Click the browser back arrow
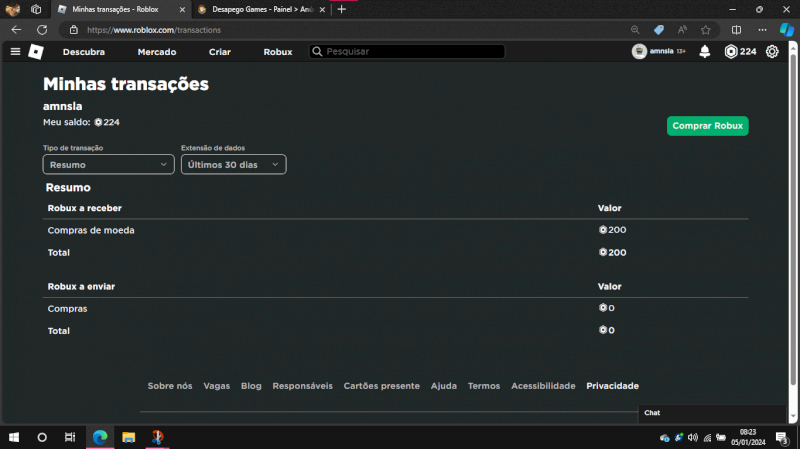Image resolution: width=800 pixels, height=449 pixels. [16, 30]
